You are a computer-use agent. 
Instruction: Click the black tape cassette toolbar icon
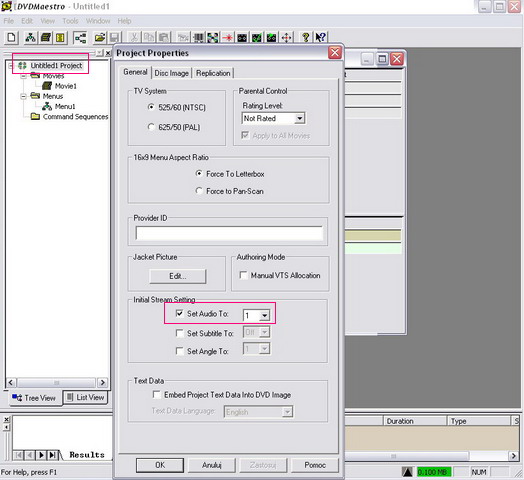pos(242,37)
